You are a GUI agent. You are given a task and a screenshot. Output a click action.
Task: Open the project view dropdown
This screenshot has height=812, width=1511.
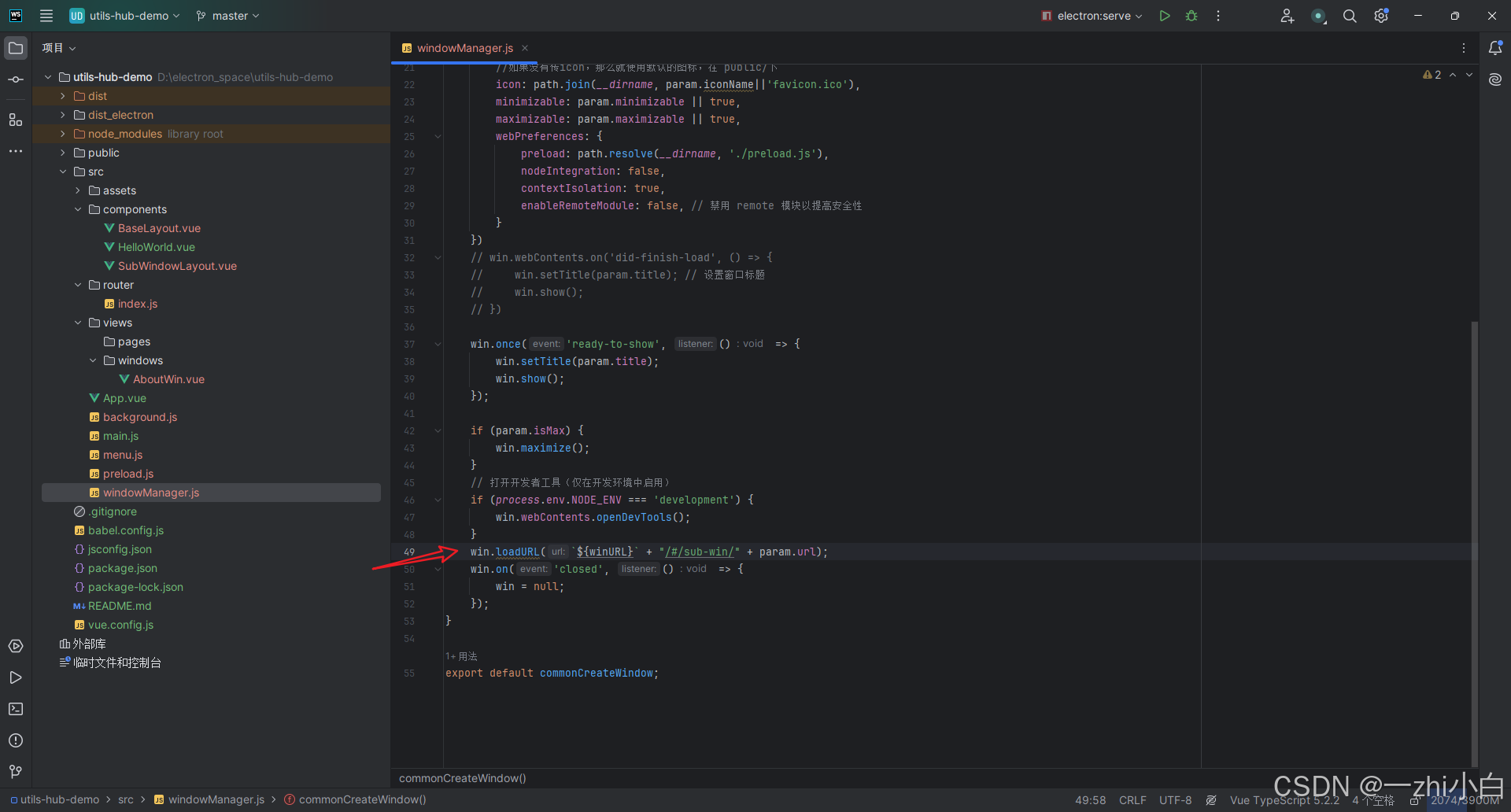[59, 48]
